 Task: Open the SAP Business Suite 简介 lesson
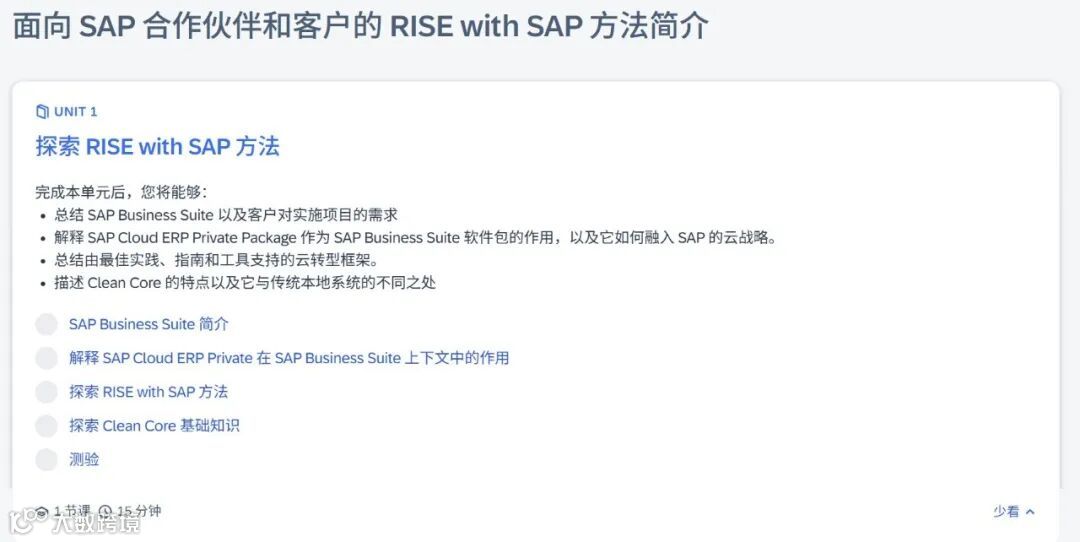pyautogui.click(x=149, y=324)
